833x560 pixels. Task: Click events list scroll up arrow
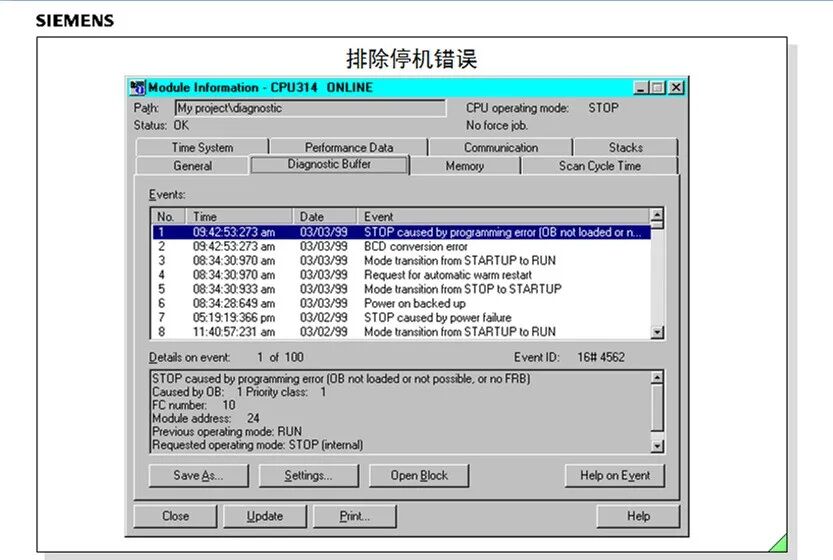click(657, 215)
